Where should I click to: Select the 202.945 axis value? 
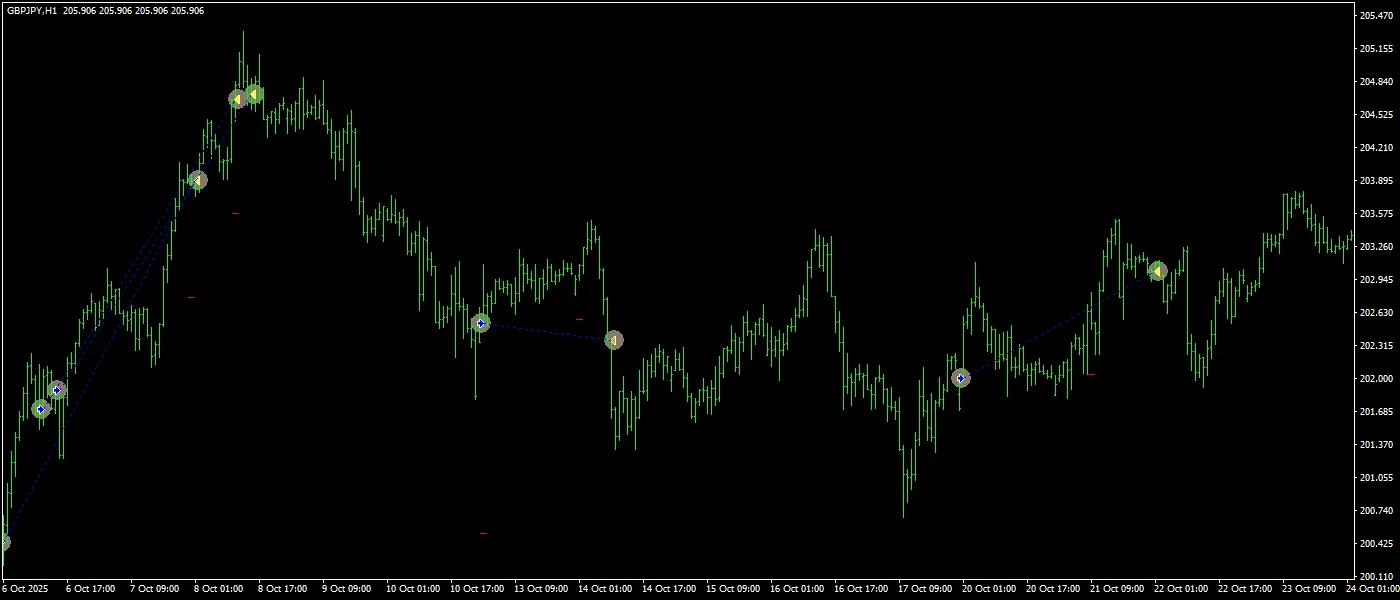(x=1377, y=280)
